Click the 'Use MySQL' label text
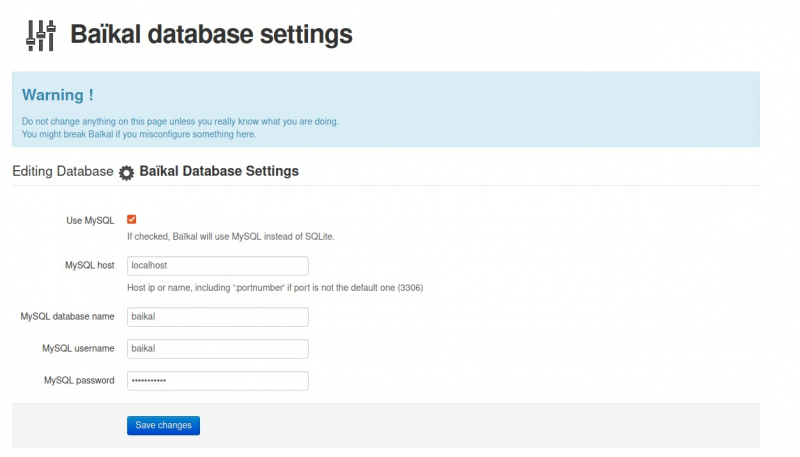The width and height of the screenshot is (800, 457). click(90, 220)
